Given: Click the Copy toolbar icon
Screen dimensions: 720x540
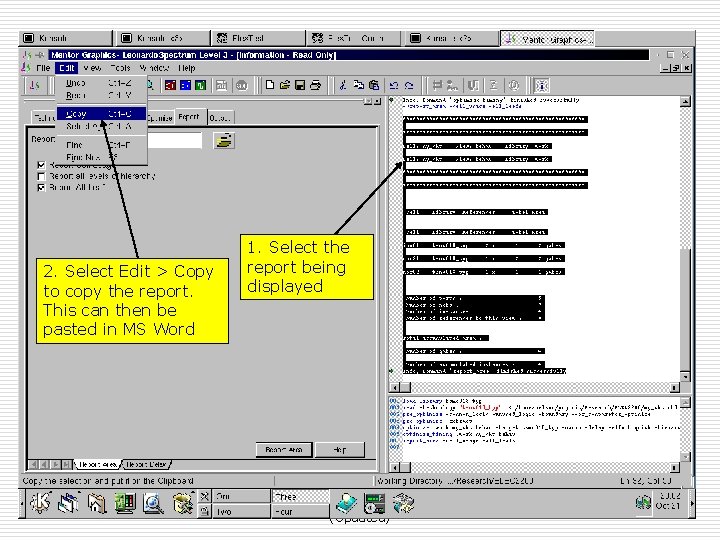Looking at the screenshot, I should (x=359, y=85).
